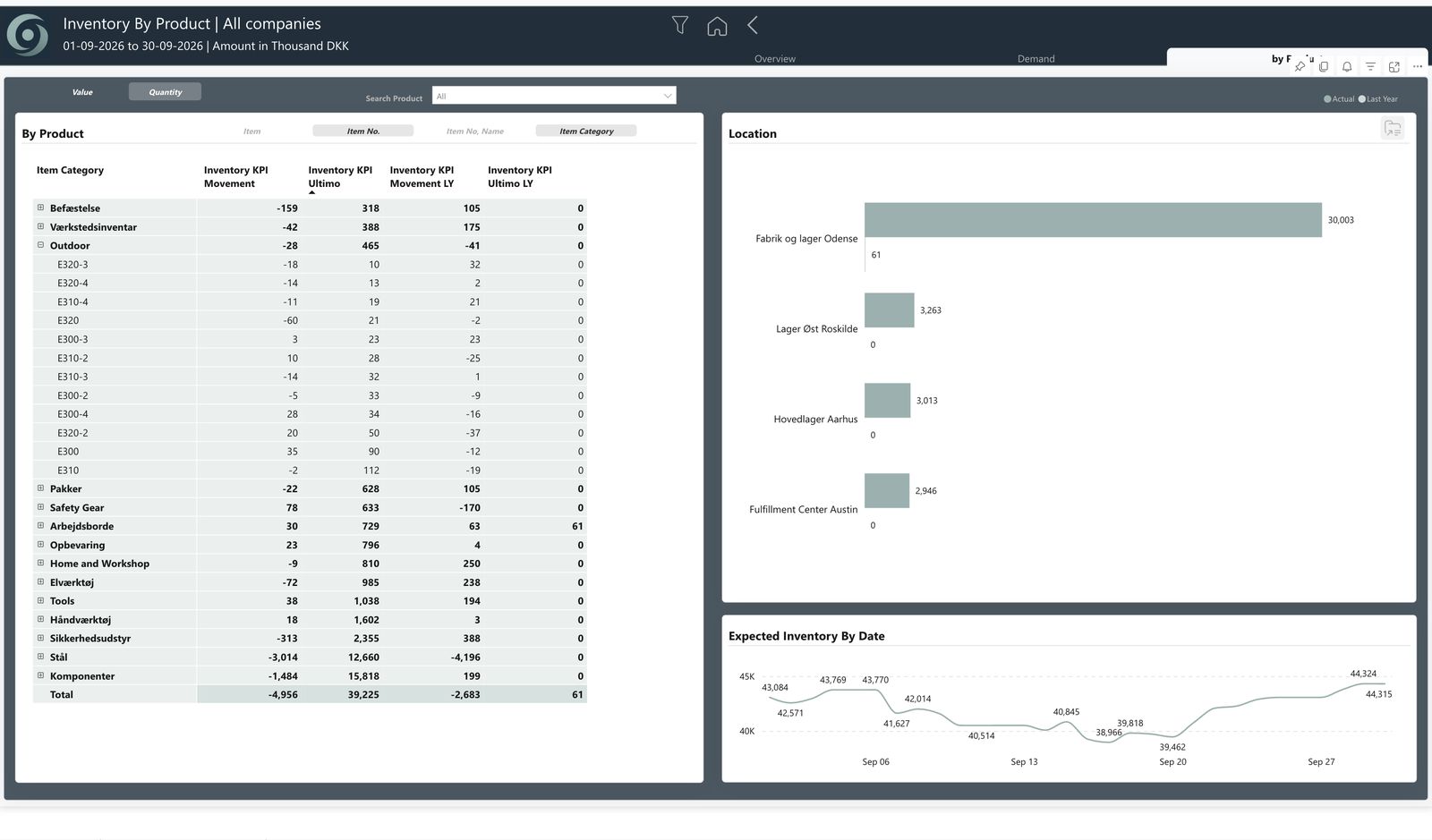Sort by Inventory KPI Movement LY header
This screenshot has height=840, width=1432.
422,176
